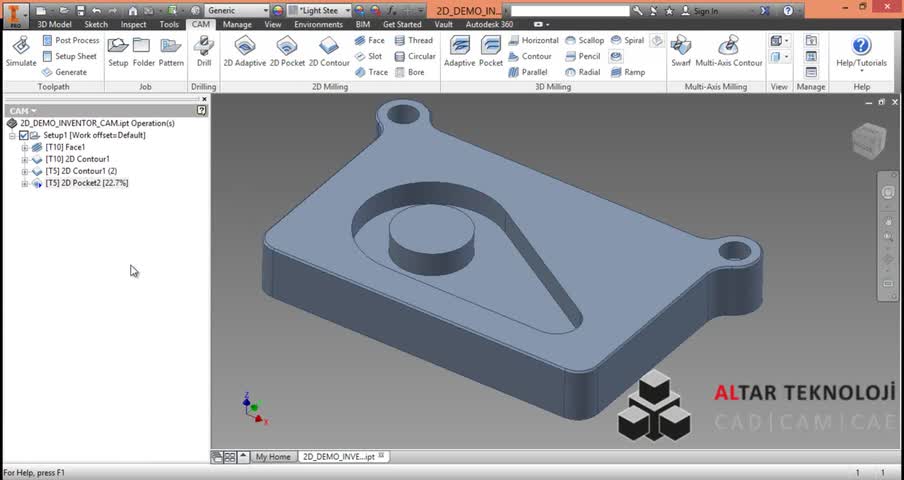Switch to the Tools ribbon tab
Screen dimensions: 904x480
point(169,24)
